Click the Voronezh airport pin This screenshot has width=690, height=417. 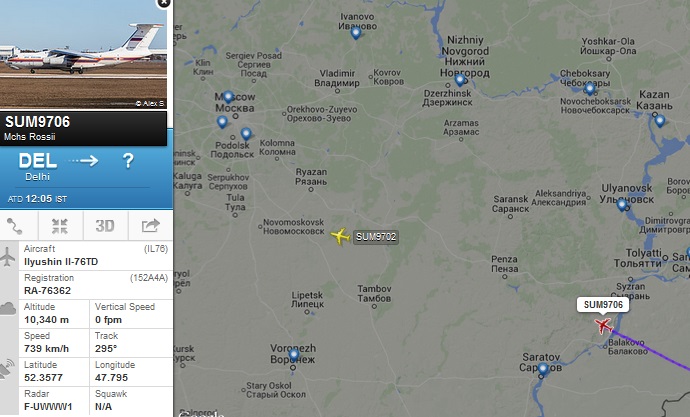294,355
